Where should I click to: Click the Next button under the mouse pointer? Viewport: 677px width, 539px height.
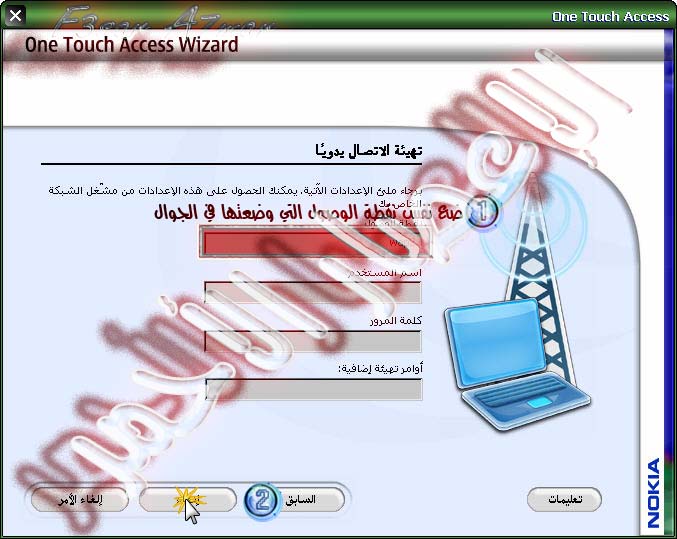click(x=188, y=500)
